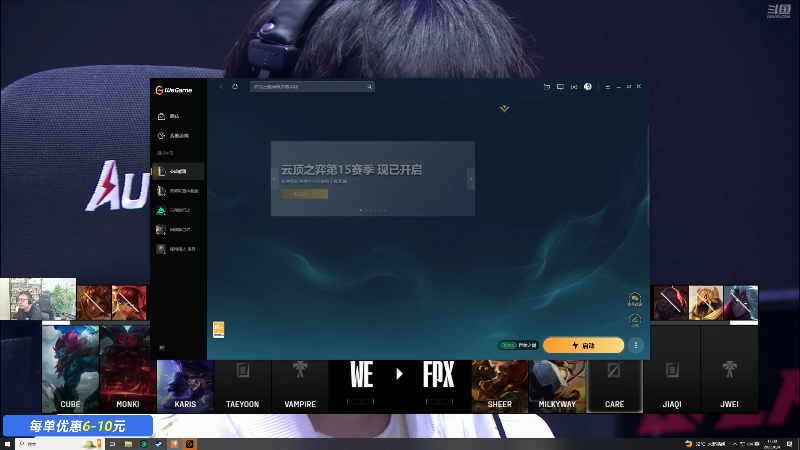Screen dimensions: 800x450
Task: Select the second League of Legends sidebar entry
Action: pyautogui.click(x=178, y=191)
